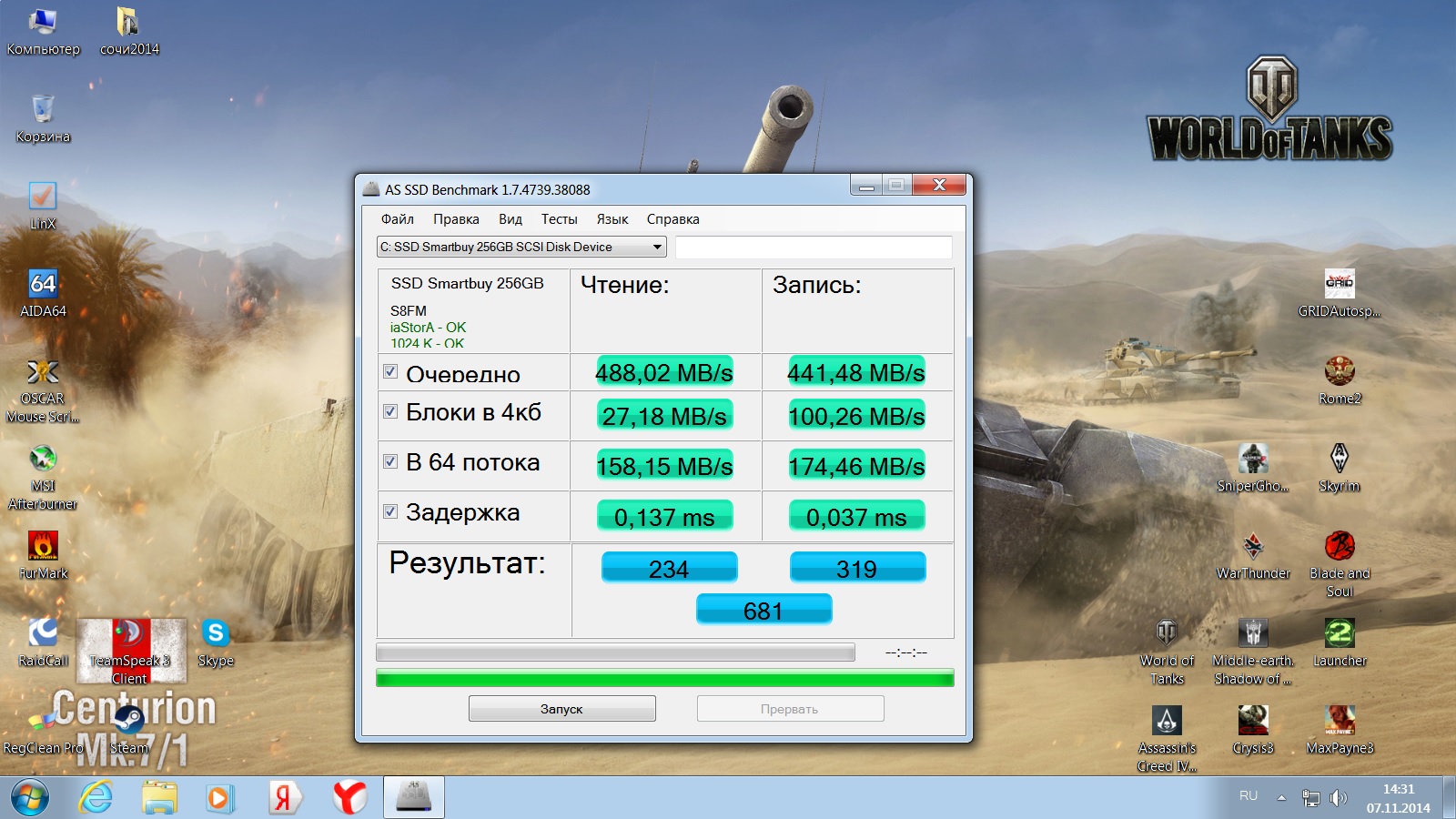This screenshot has width=1456, height=819.
Task: Open the Язык menu
Action: (612, 219)
